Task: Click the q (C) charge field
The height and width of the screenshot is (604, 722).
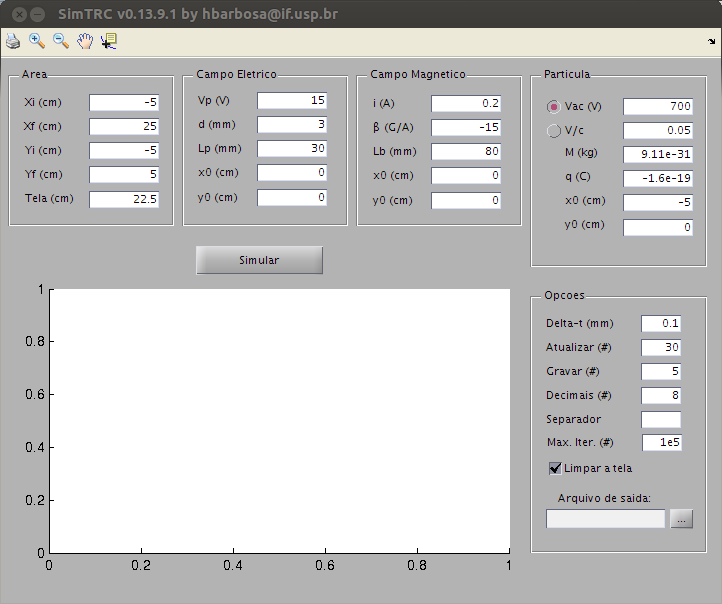Action: (x=658, y=178)
